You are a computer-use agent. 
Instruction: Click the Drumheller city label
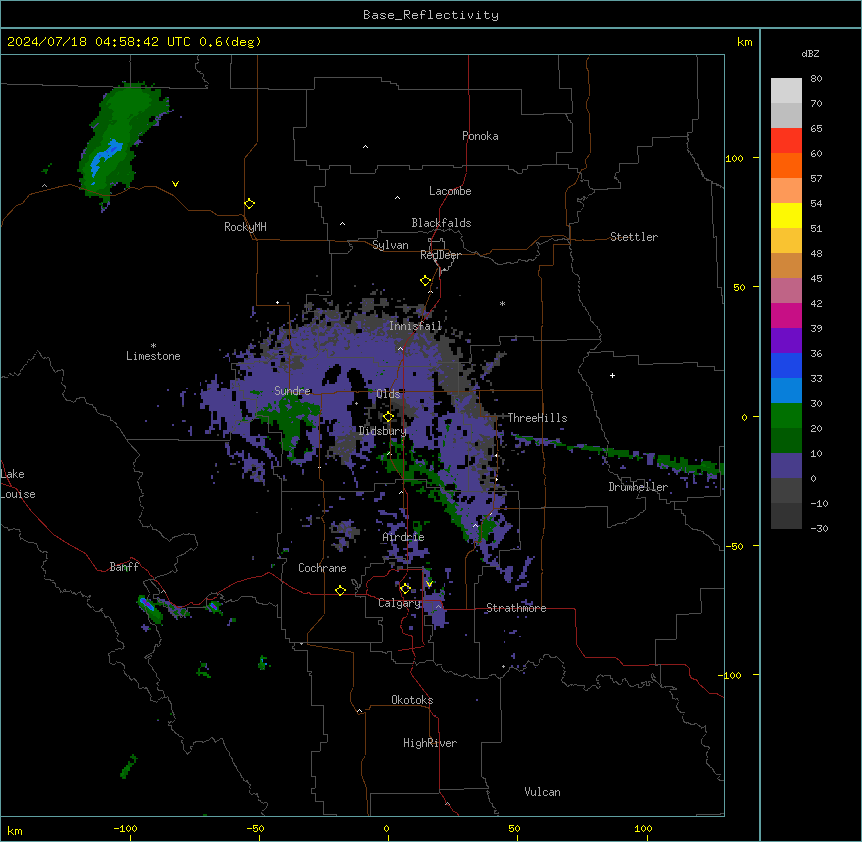click(x=638, y=487)
